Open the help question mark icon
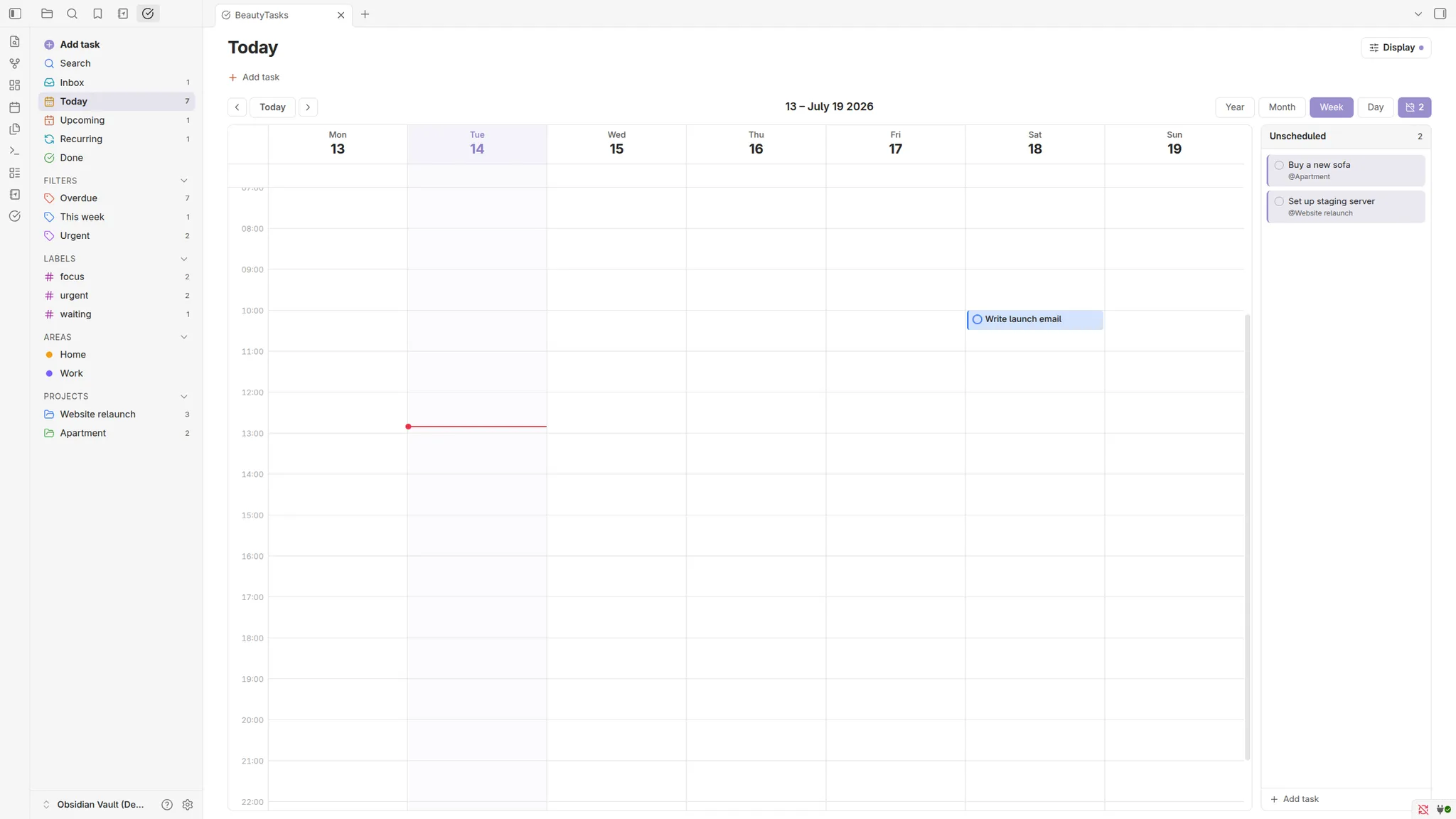Image resolution: width=1456 pixels, height=819 pixels. 167,805
